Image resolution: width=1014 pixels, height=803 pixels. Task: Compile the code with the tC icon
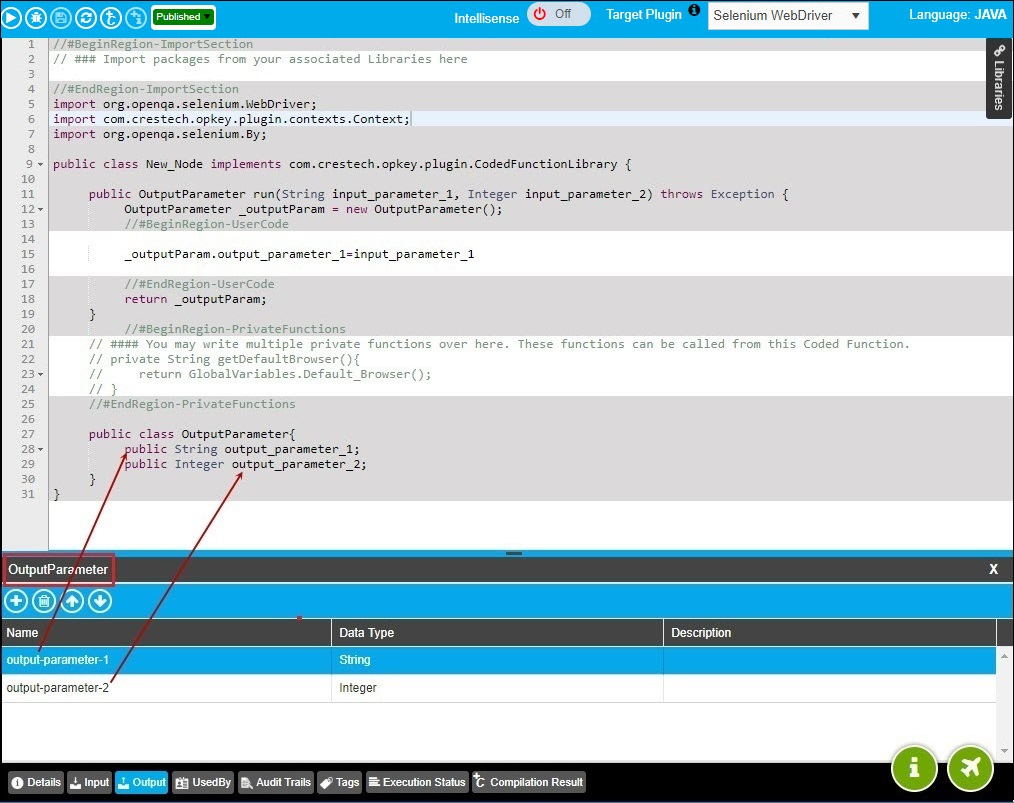click(111, 17)
